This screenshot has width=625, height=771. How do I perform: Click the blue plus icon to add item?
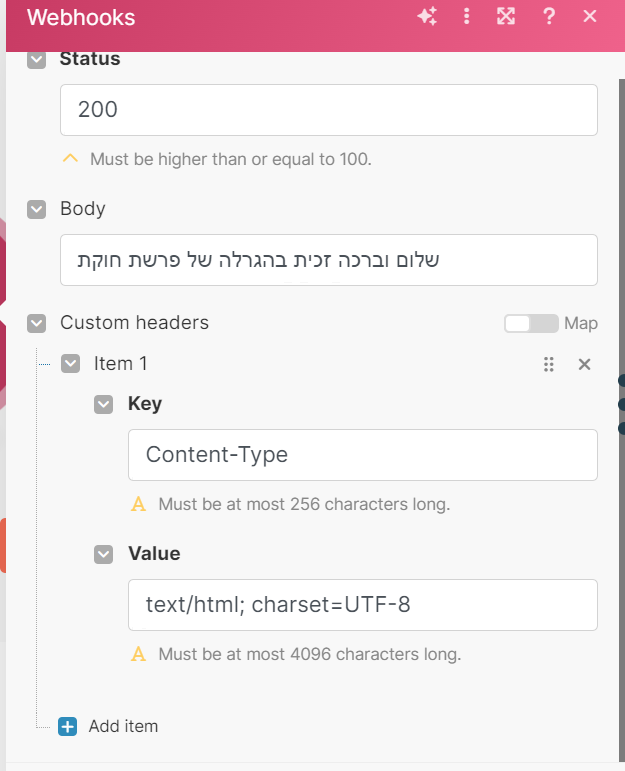67,726
